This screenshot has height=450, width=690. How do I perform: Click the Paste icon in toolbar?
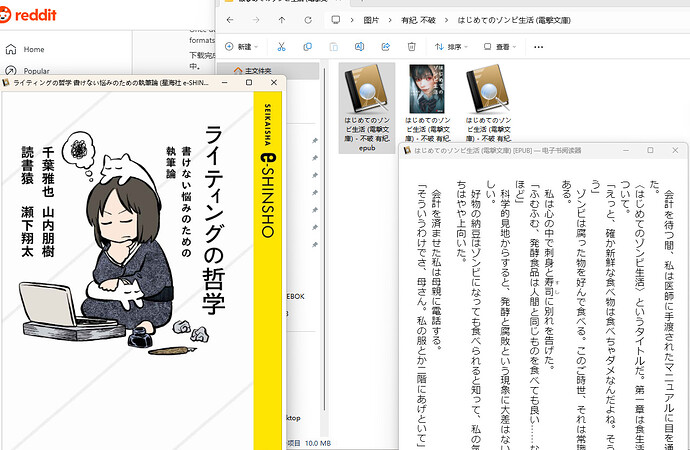pos(334,47)
